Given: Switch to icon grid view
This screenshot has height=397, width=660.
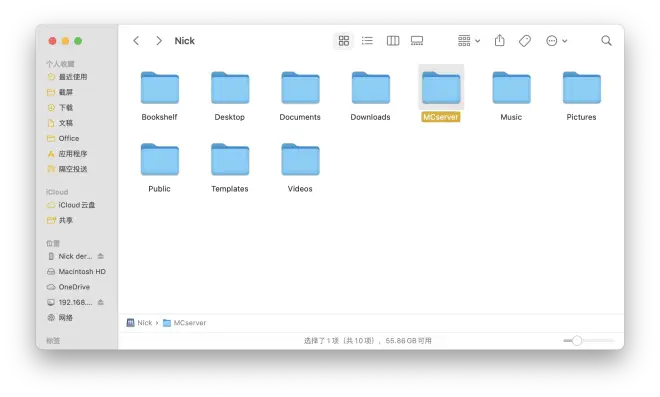Looking at the screenshot, I should 343,41.
